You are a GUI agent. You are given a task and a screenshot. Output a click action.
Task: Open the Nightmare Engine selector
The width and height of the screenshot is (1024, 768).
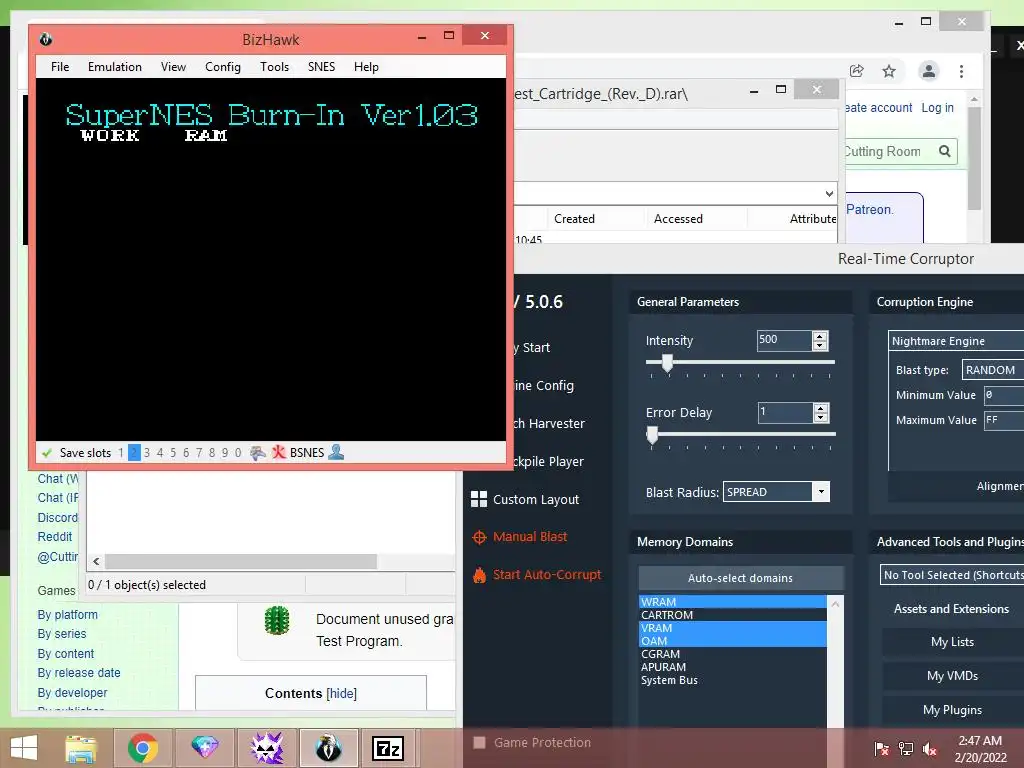[956, 341]
